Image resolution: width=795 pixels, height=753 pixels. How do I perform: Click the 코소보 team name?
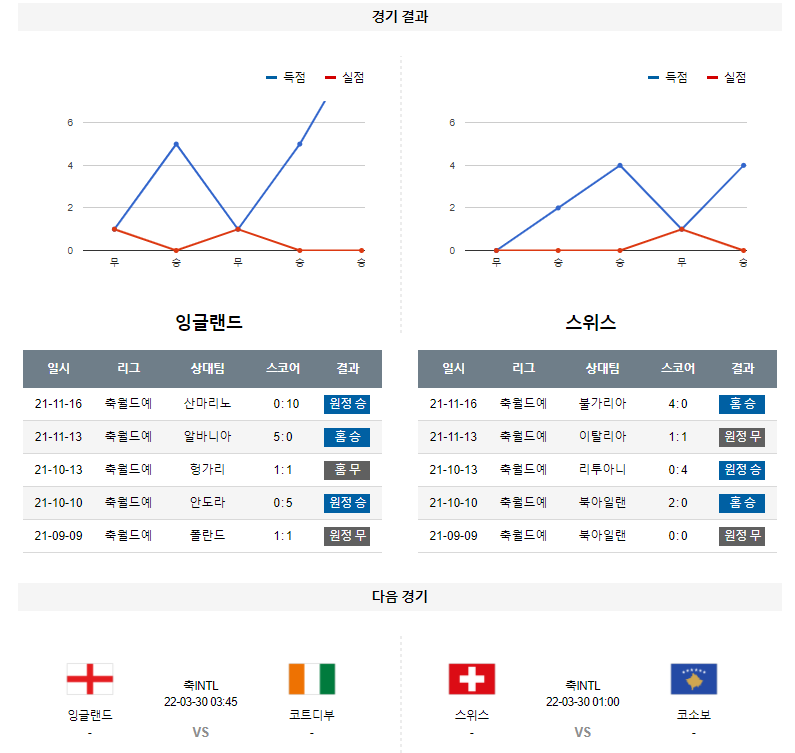point(694,715)
